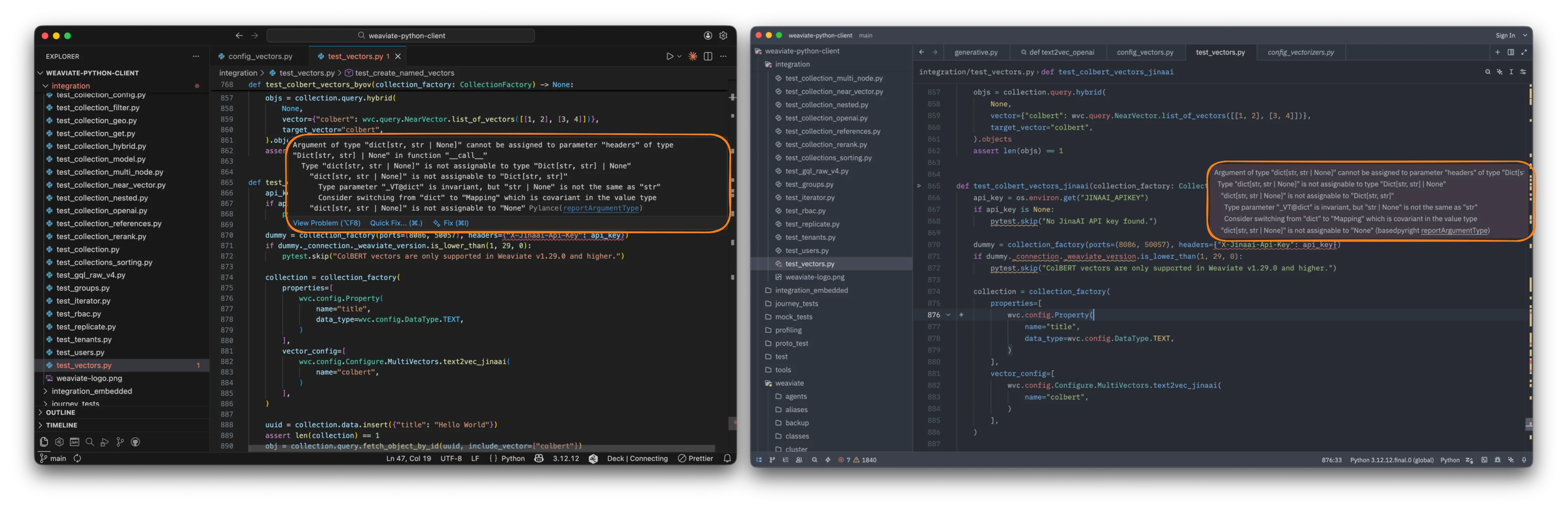This screenshot has height=512, width=1568.
Task: Switch to config_vectors.py tab in VS Code
Action: pos(260,56)
